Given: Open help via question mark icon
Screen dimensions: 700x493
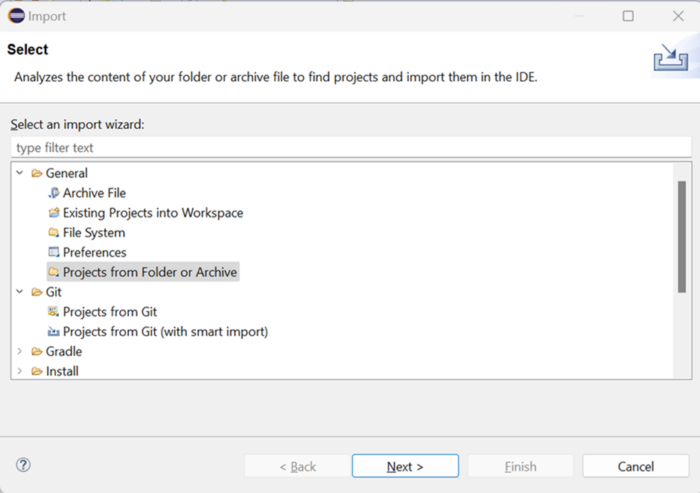Looking at the screenshot, I should (23, 465).
